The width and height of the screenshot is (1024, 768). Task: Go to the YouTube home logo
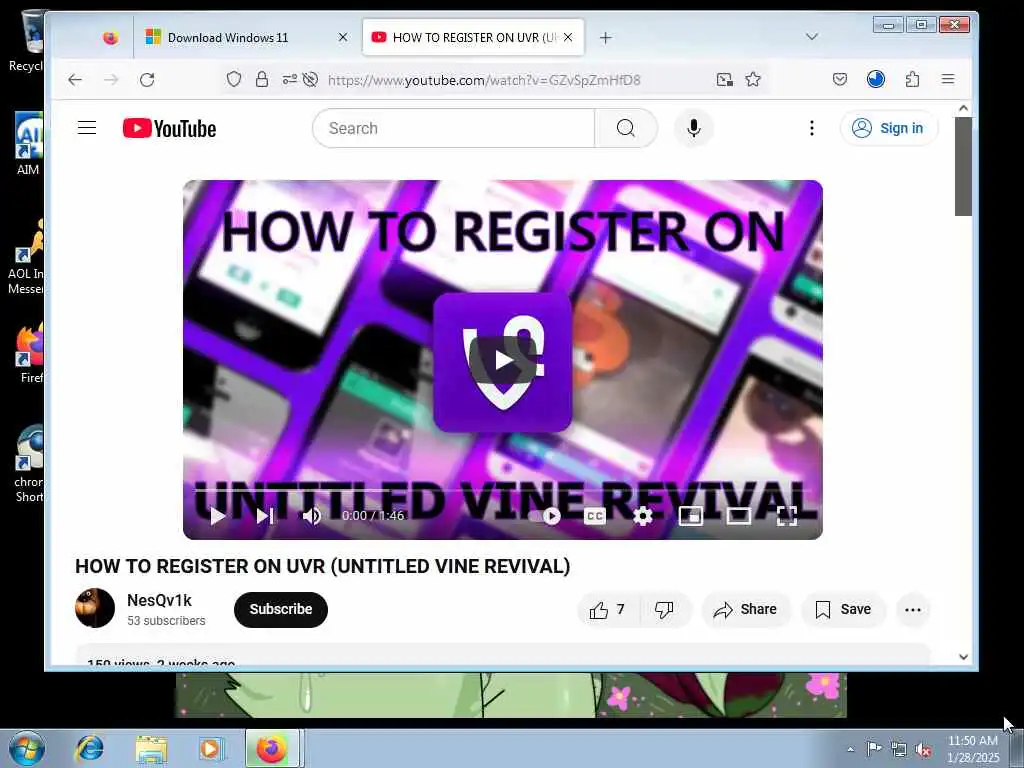[x=169, y=129]
